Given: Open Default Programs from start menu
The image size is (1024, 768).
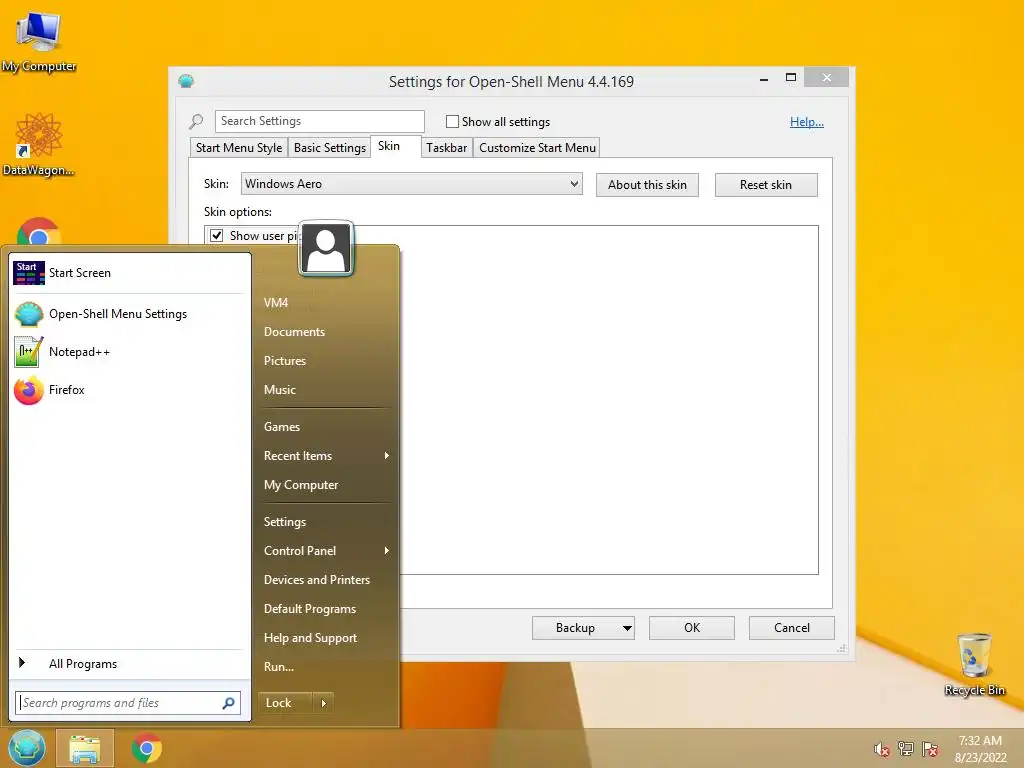Looking at the screenshot, I should [x=327, y=609].
